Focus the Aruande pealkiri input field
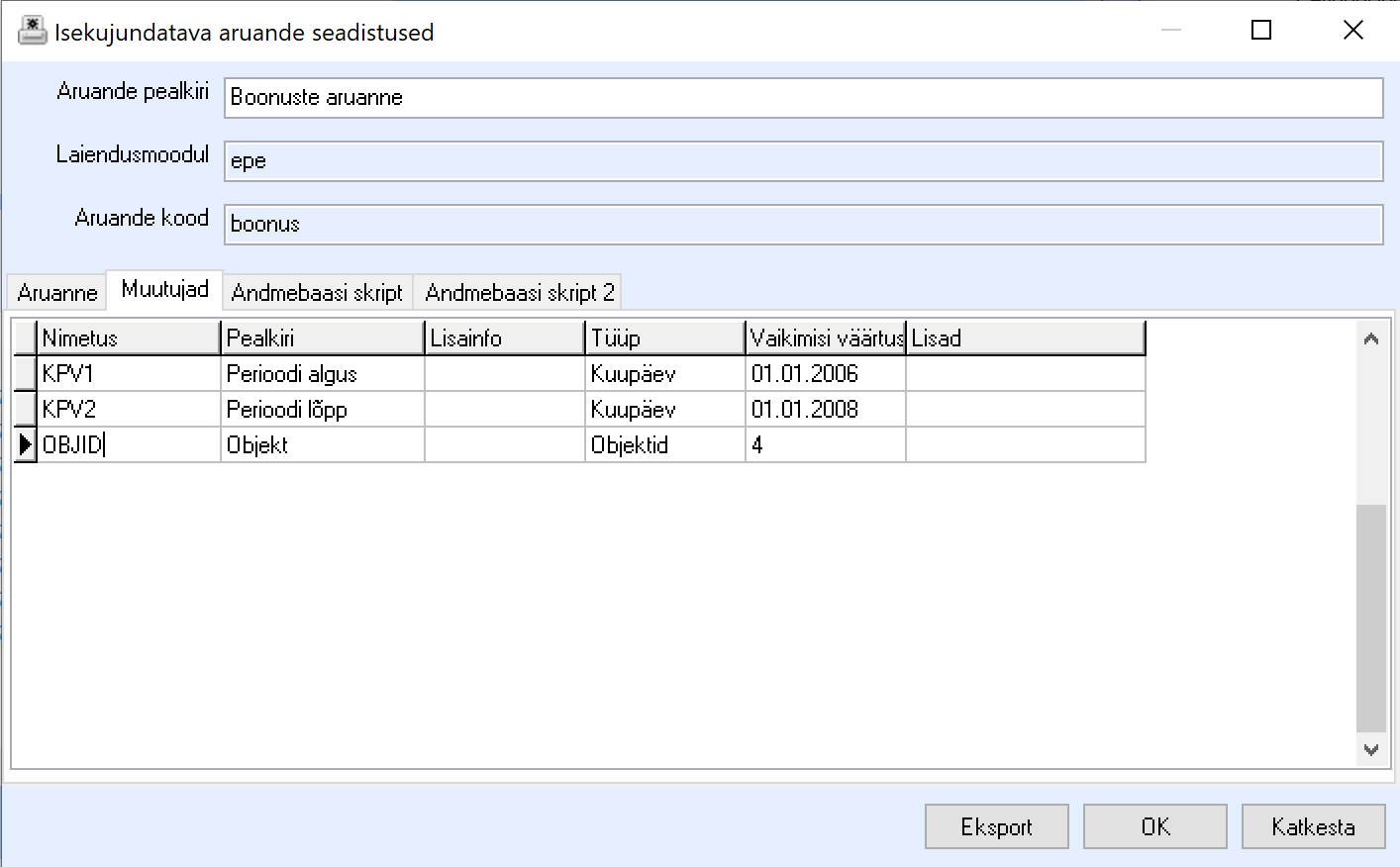1400x867 pixels. pos(803,98)
